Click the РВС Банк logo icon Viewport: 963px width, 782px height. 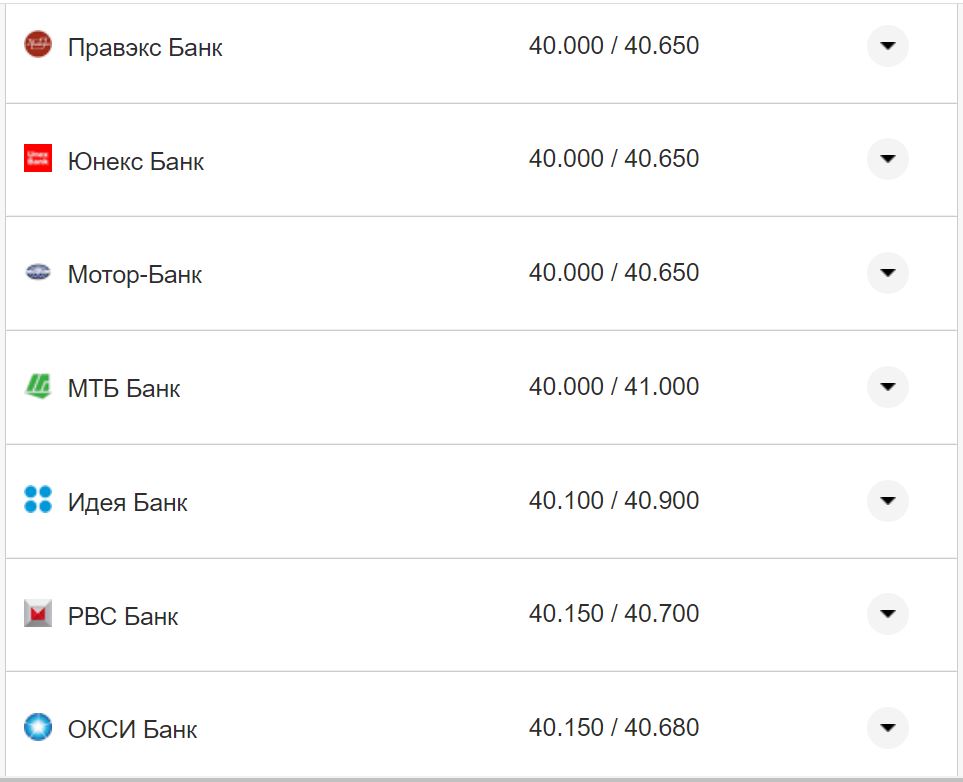[x=38, y=614]
